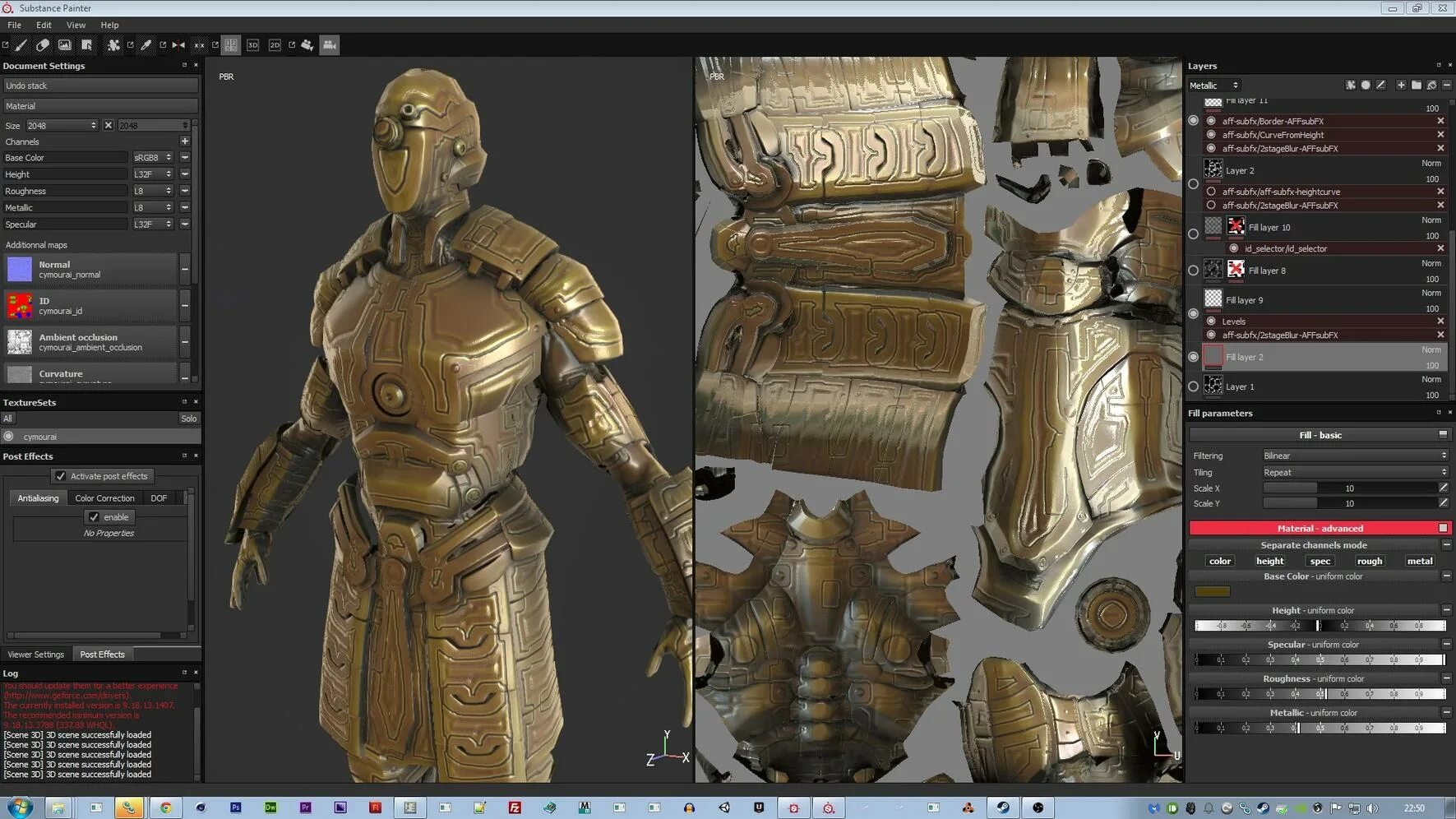Image resolution: width=1456 pixels, height=819 pixels.
Task: Toggle the Symmetry mirror tool
Action: tap(178, 45)
